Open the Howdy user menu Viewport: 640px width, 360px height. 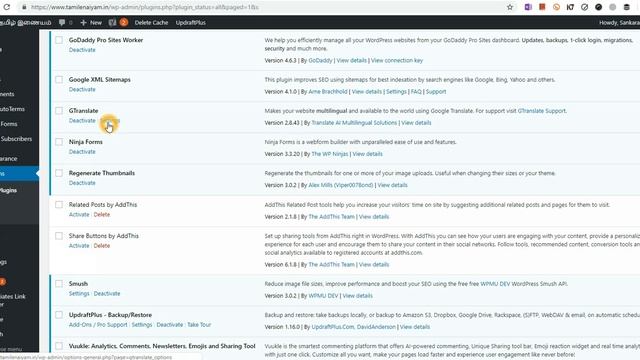tap(619, 22)
